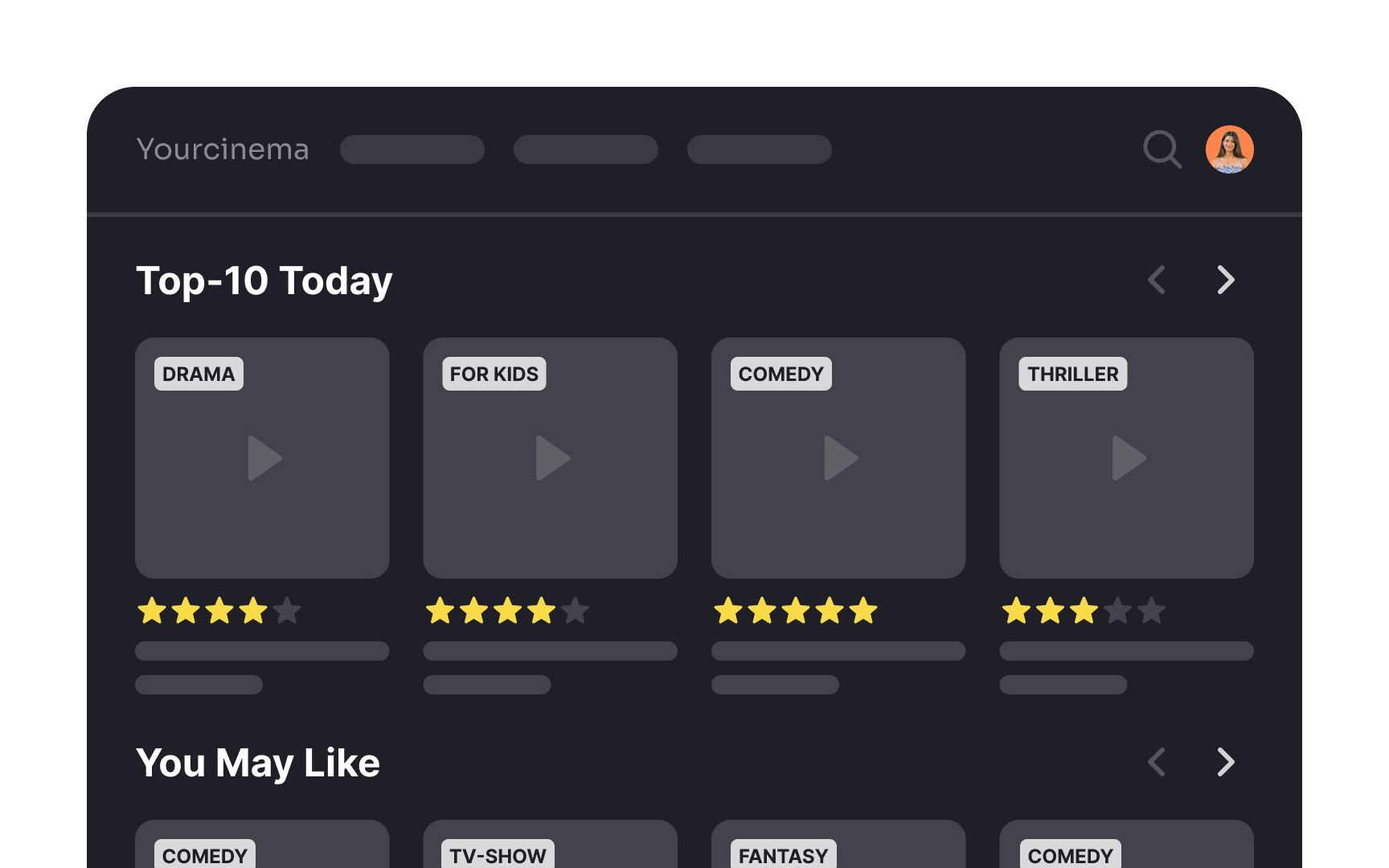Select the second navigation menu placeholder
Image resolution: width=1389 pixels, height=868 pixels.
586,149
